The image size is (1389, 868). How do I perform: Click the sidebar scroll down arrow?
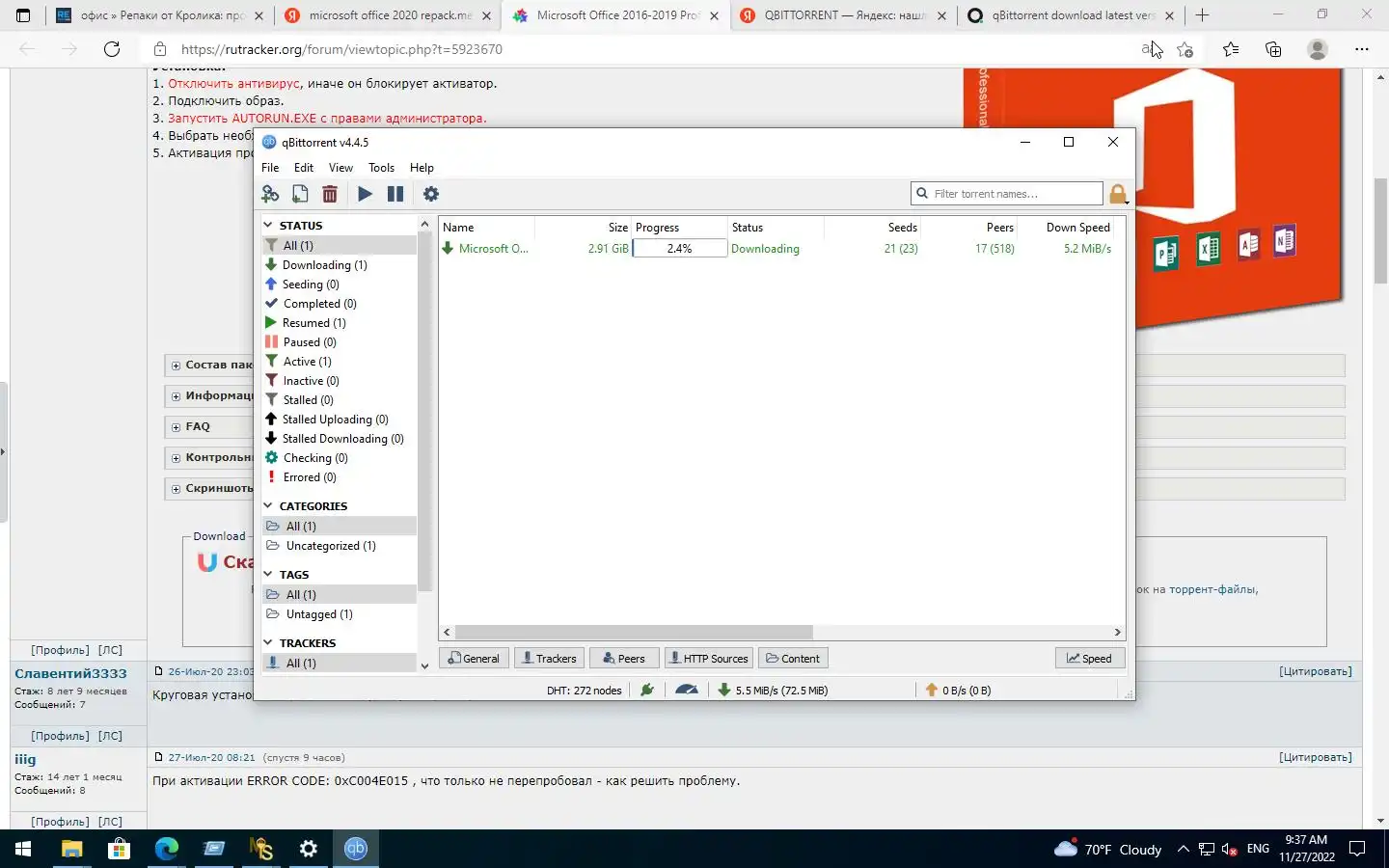(424, 665)
